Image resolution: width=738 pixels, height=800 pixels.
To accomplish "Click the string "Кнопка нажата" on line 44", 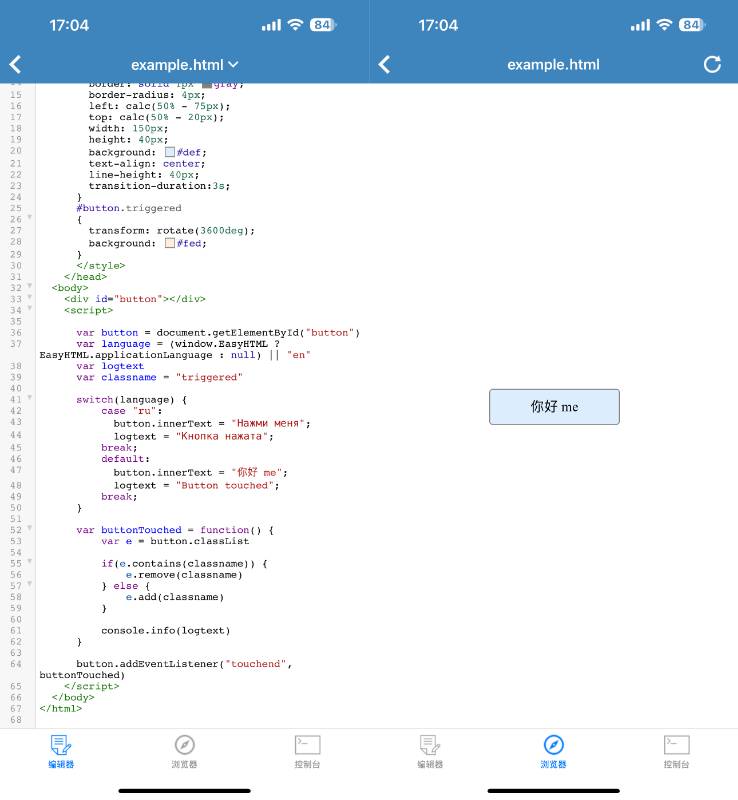I will (x=222, y=436).
